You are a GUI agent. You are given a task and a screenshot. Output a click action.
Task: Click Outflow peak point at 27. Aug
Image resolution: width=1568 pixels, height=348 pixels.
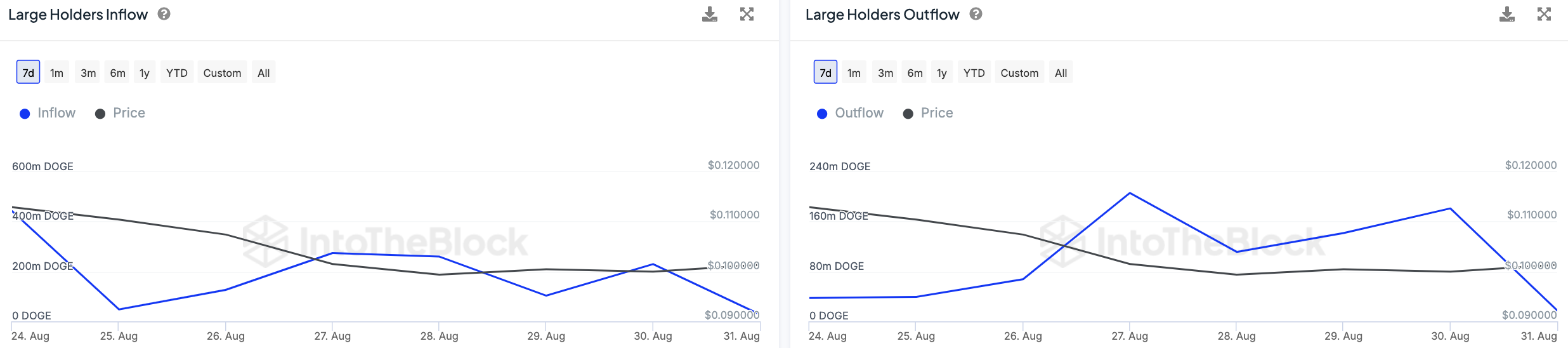[x=1130, y=193]
